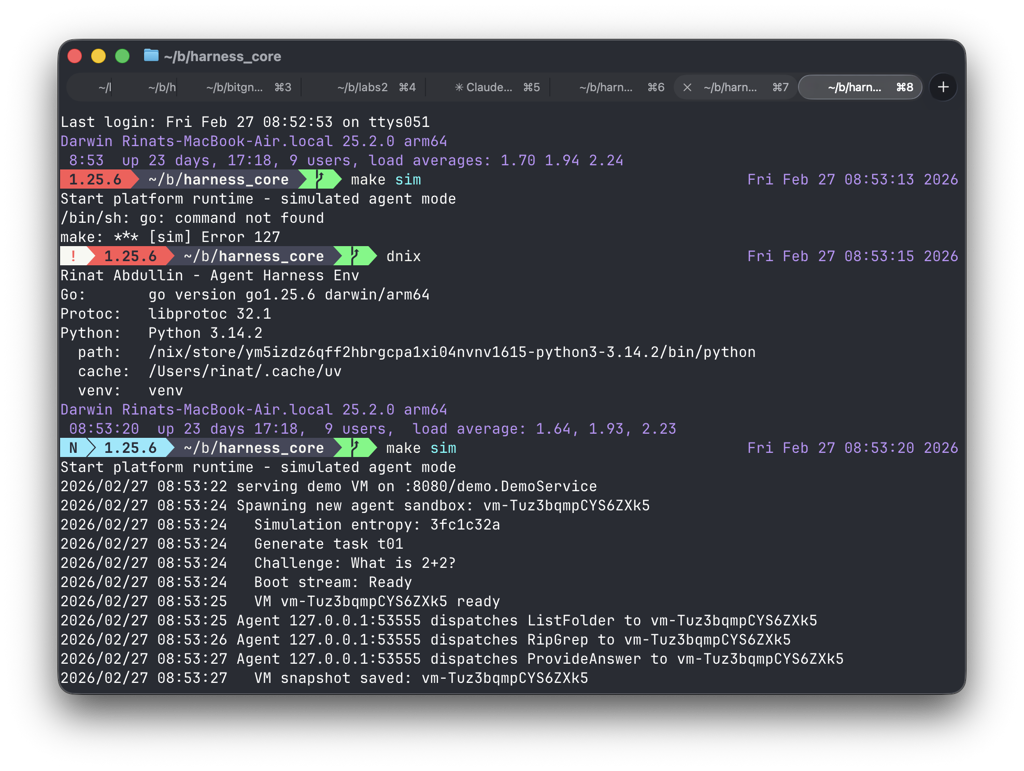
Task: Click the new tab plus button
Action: click(x=941, y=87)
